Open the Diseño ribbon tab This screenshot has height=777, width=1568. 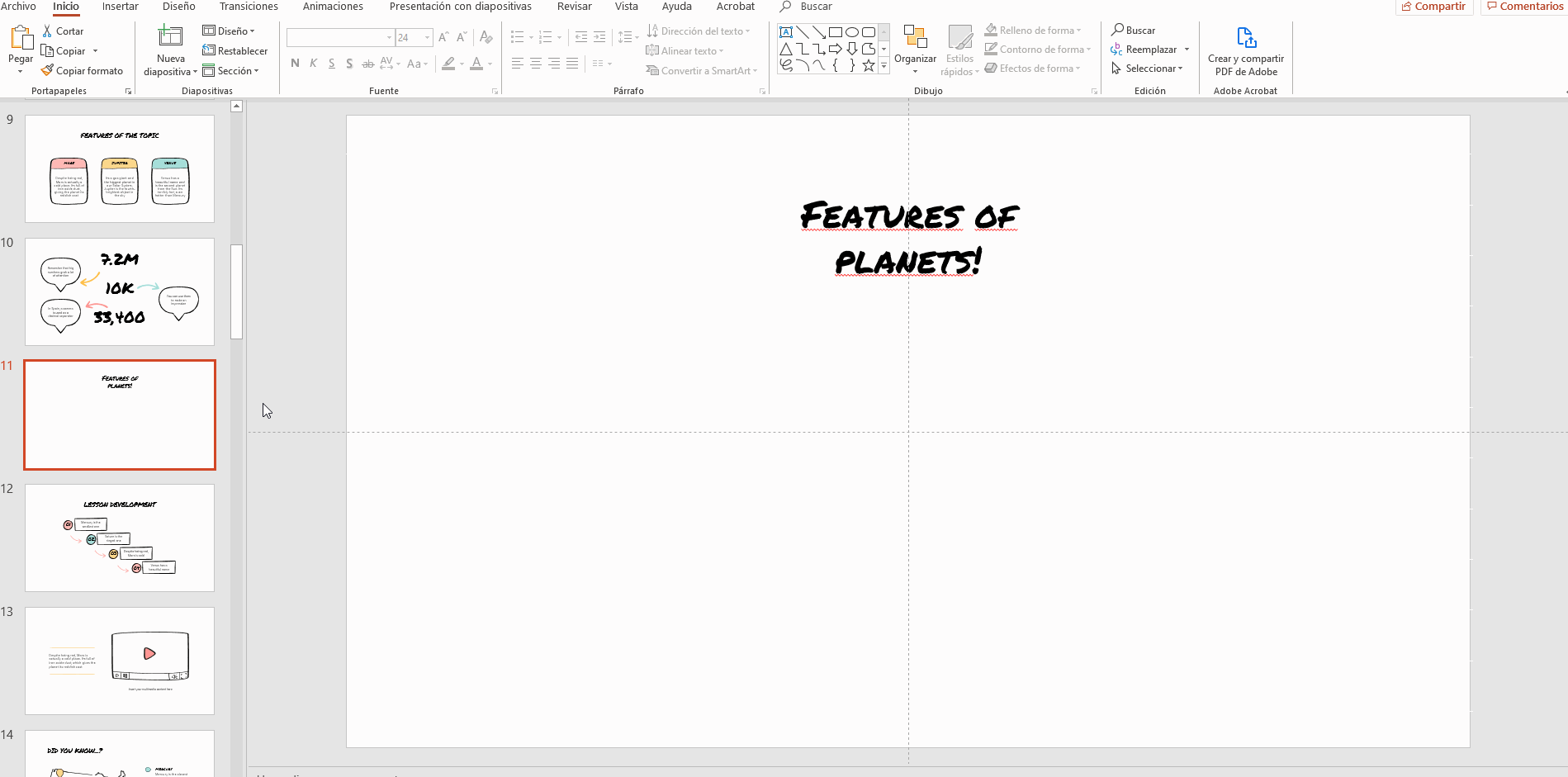[179, 7]
